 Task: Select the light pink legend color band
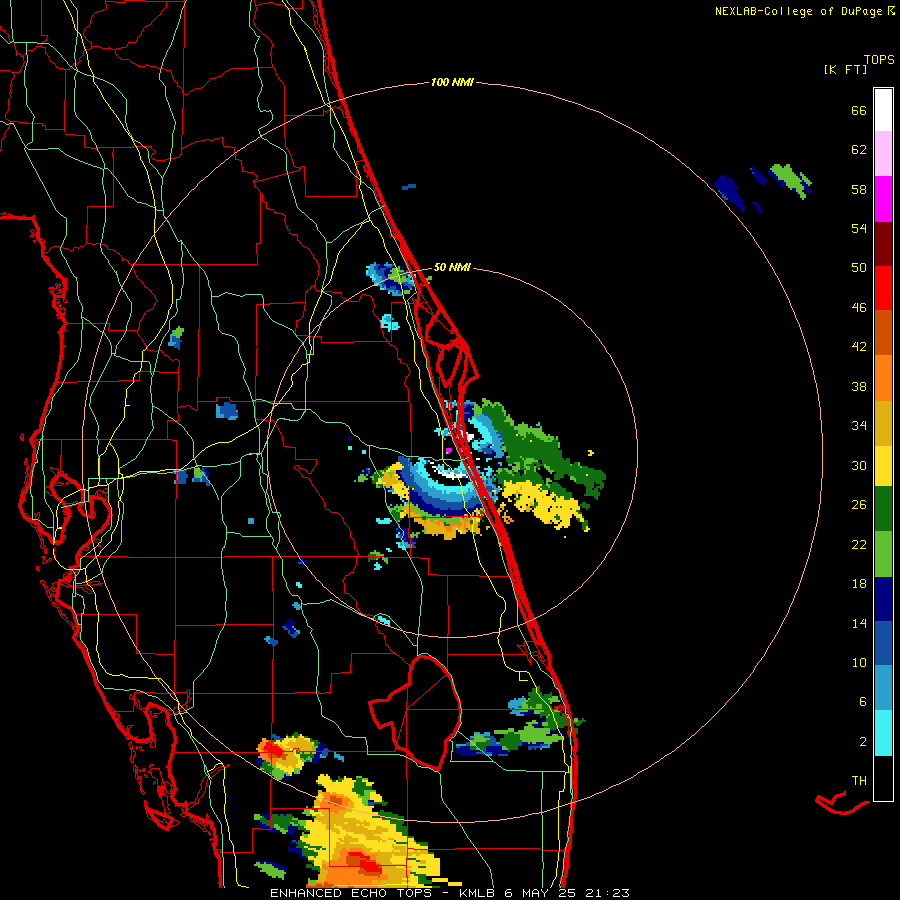pyautogui.click(x=883, y=154)
